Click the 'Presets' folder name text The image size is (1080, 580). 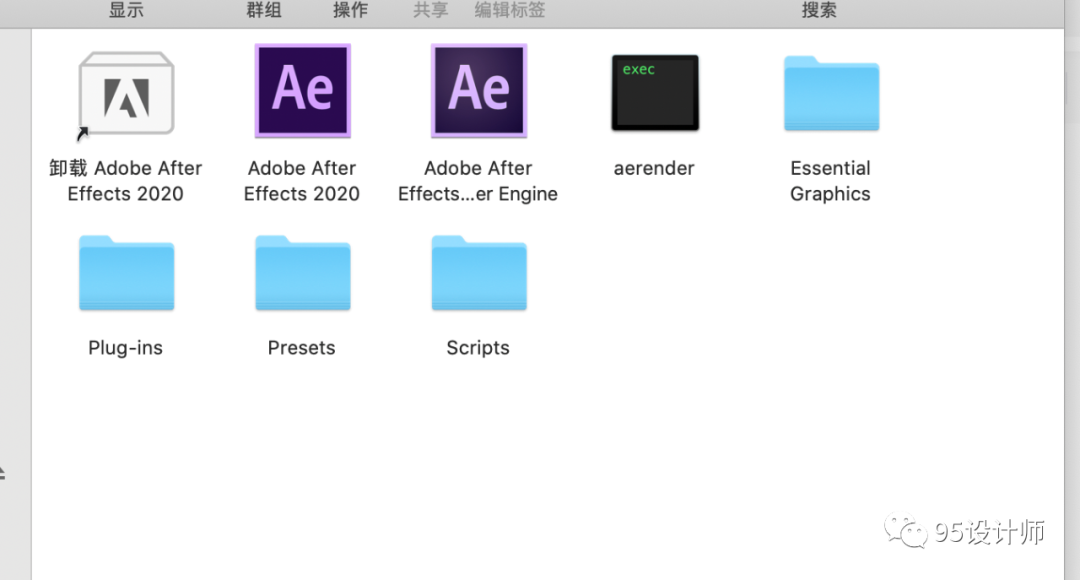(302, 348)
